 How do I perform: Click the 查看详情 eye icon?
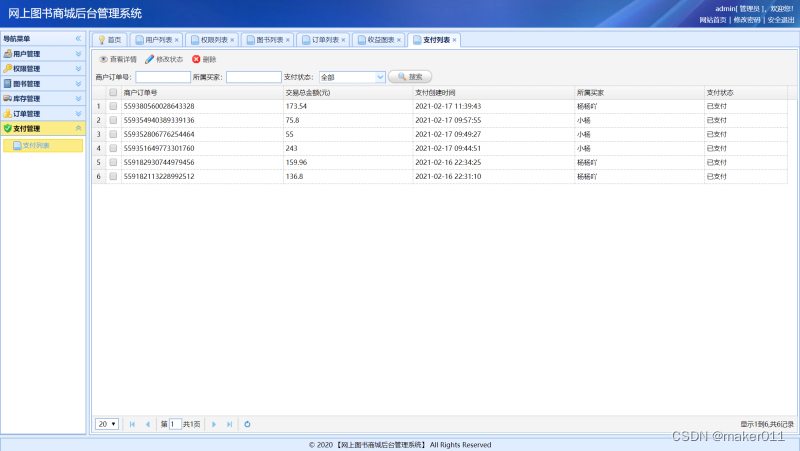pos(103,59)
